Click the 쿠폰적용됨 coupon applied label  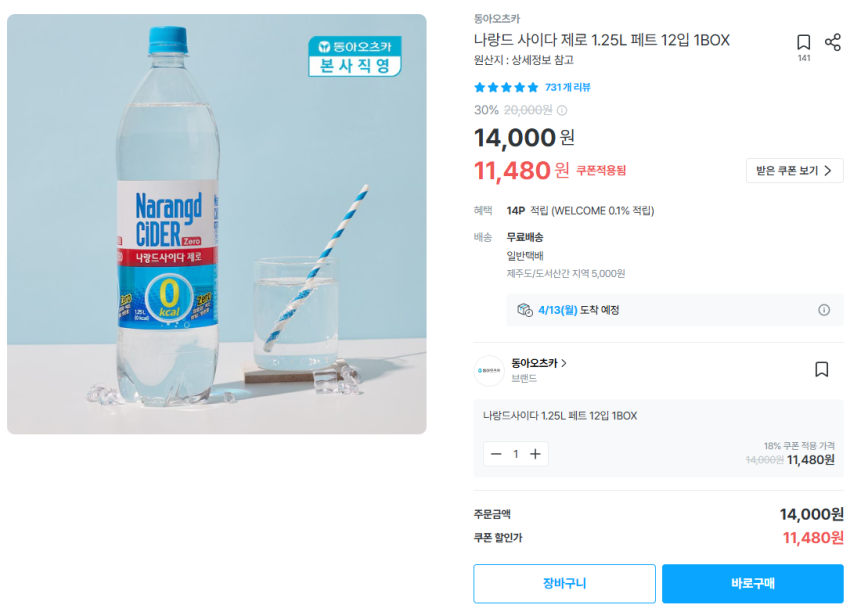point(601,171)
